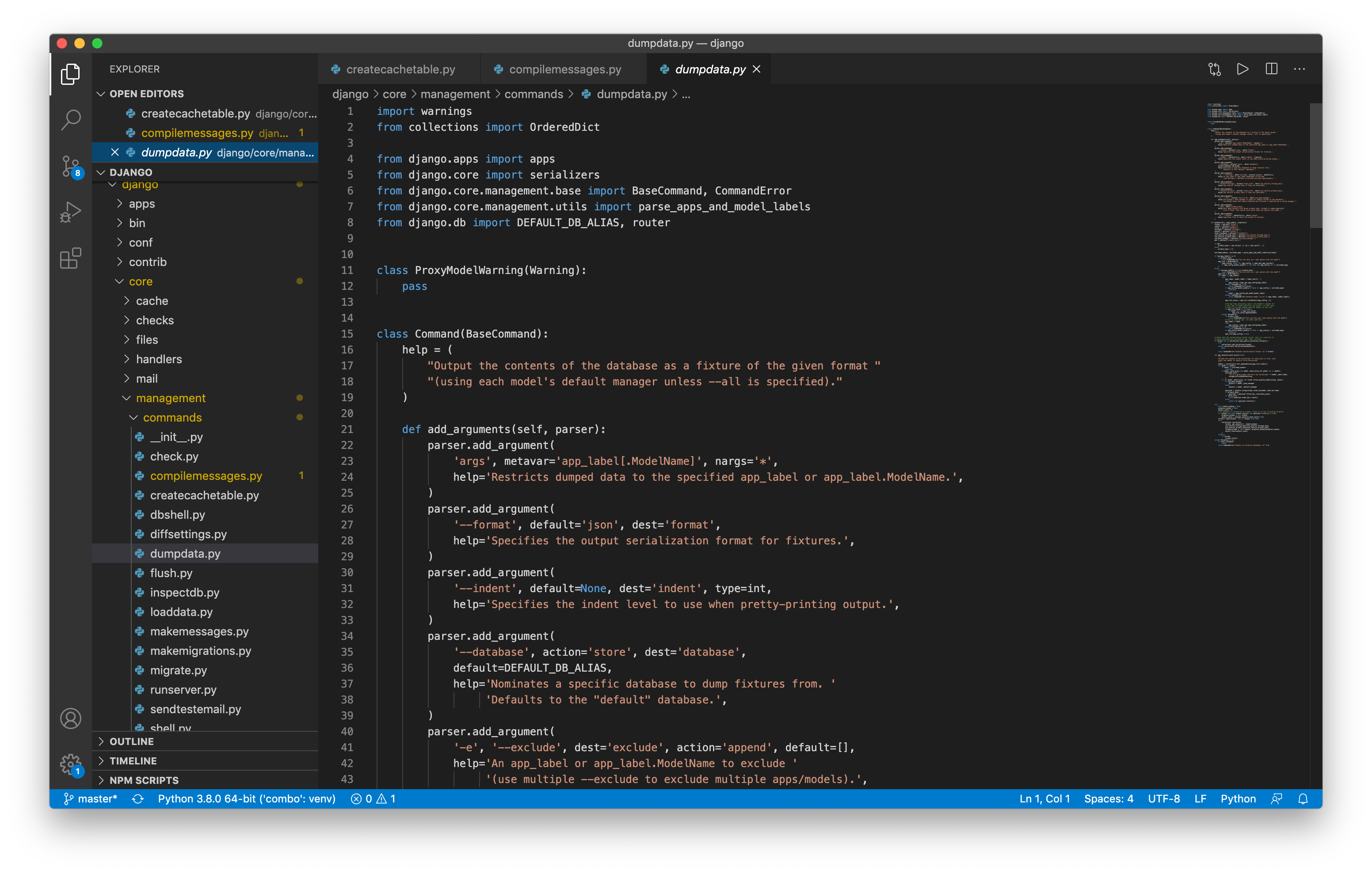The width and height of the screenshot is (1372, 874).
Task: Click breadcrumb item management
Action: [455, 94]
